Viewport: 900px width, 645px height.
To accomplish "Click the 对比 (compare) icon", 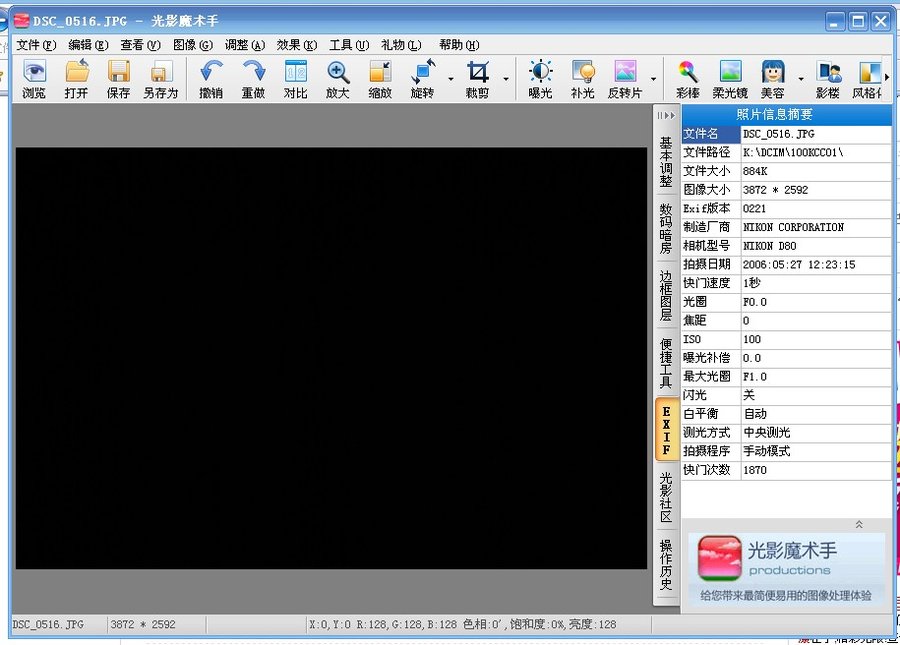I will coord(295,78).
